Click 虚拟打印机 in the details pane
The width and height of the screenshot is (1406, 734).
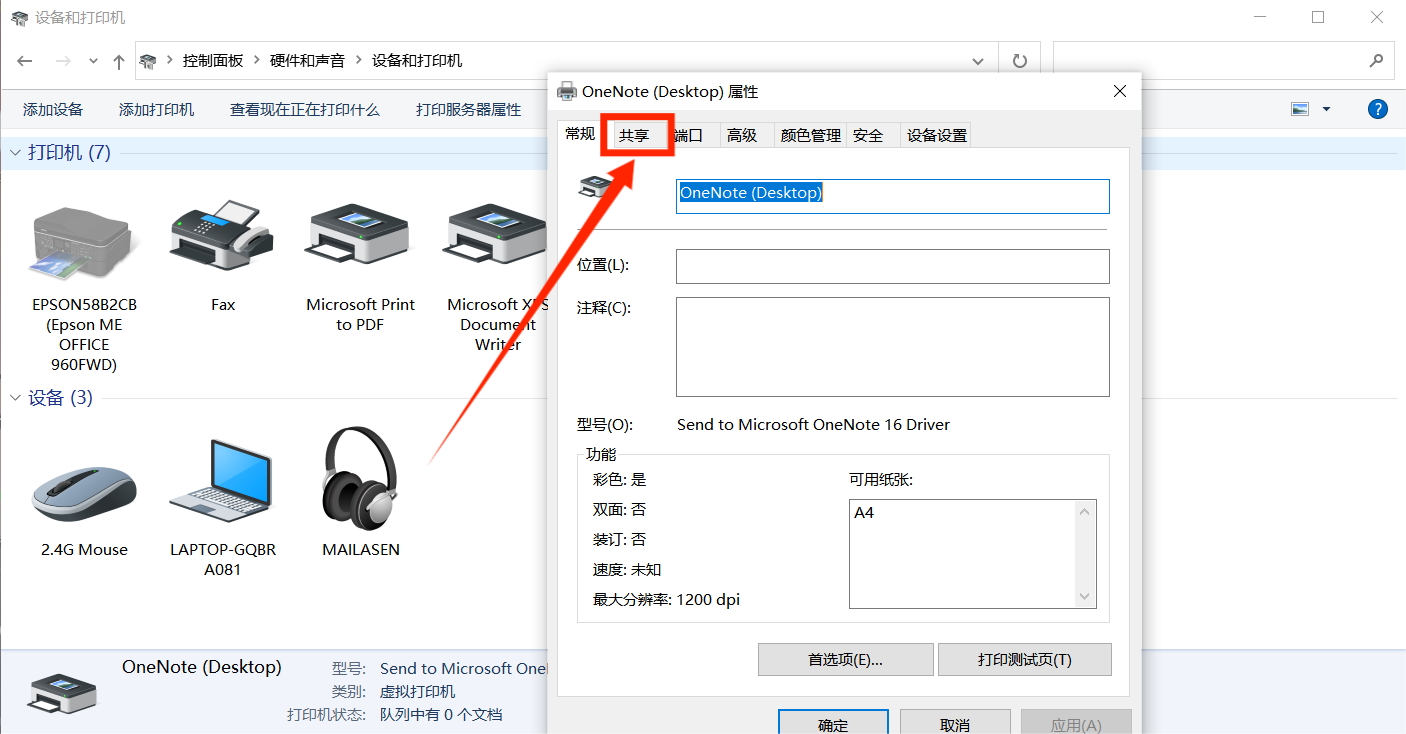click(417, 692)
